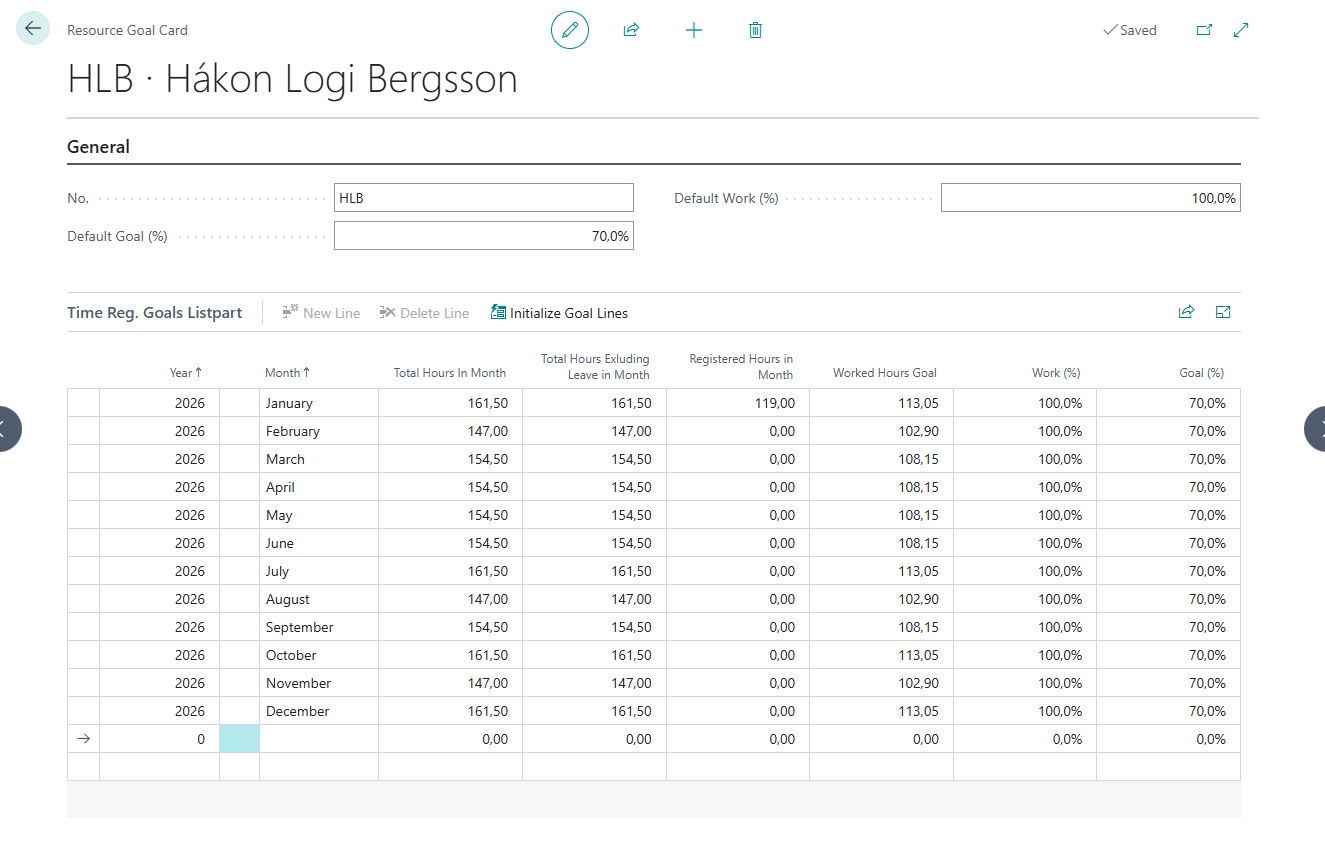This screenshot has height=848, width=1325.
Task: Click the trash delete icon
Action: coord(755,30)
